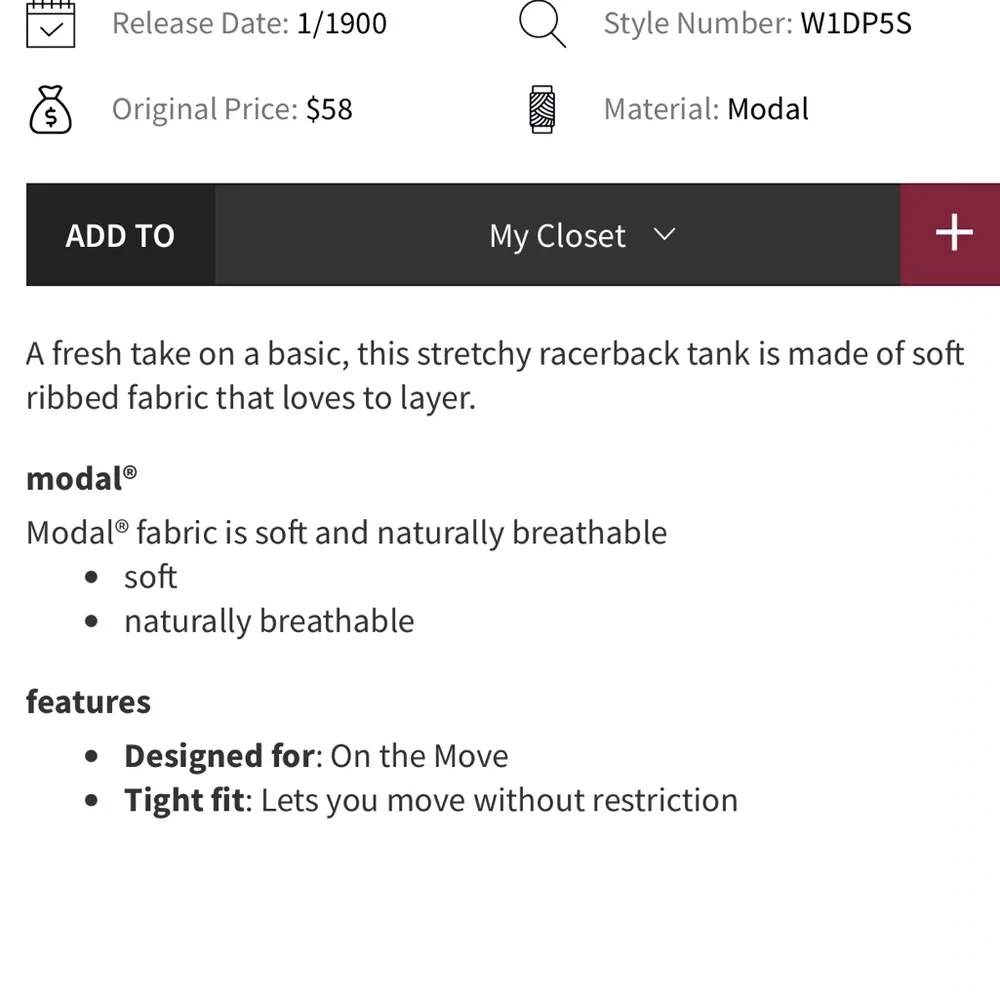Select the style number W1DP5S
The image size is (1000, 1000).
856,24
